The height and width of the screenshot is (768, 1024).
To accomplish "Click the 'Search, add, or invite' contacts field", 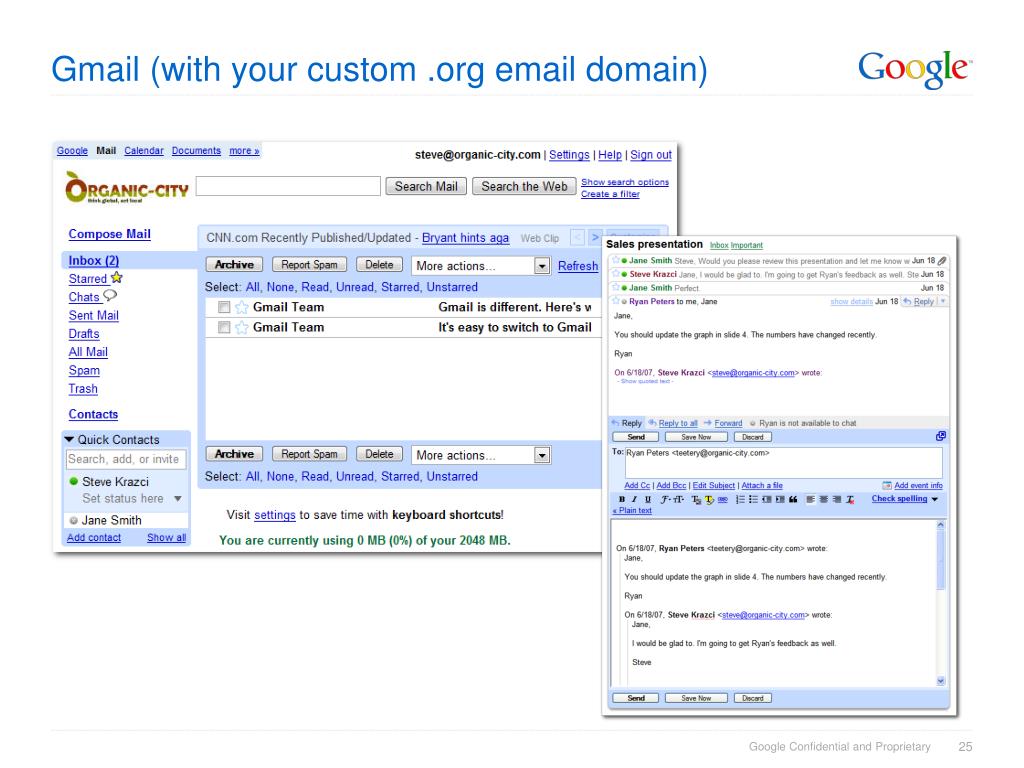I will tap(126, 459).
